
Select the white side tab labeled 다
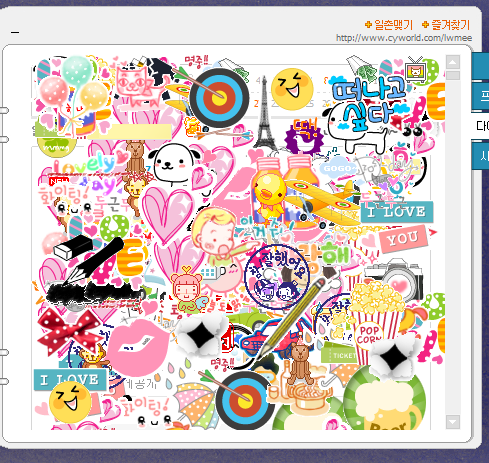(480, 126)
